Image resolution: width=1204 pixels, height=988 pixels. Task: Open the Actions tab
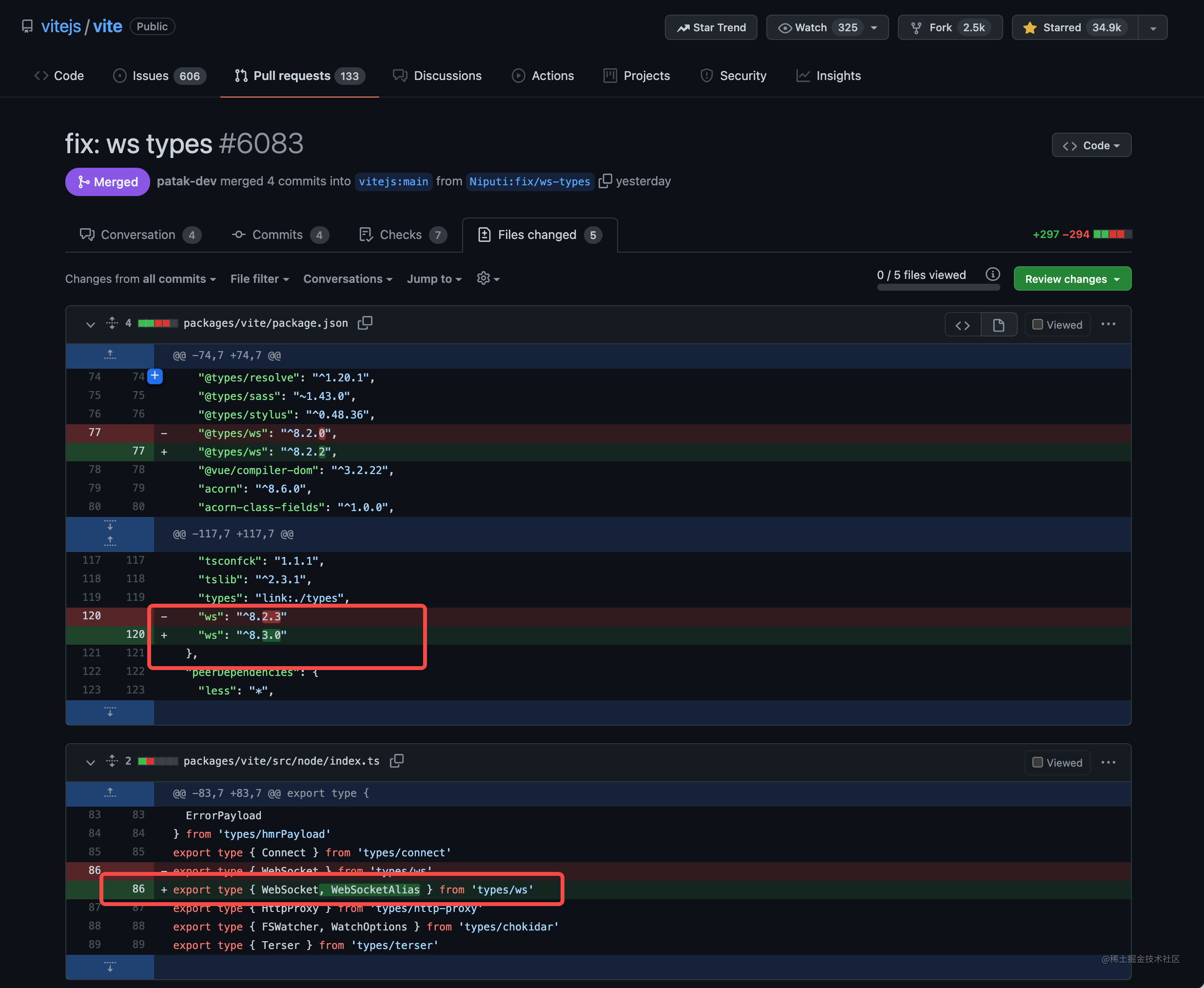click(543, 76)
